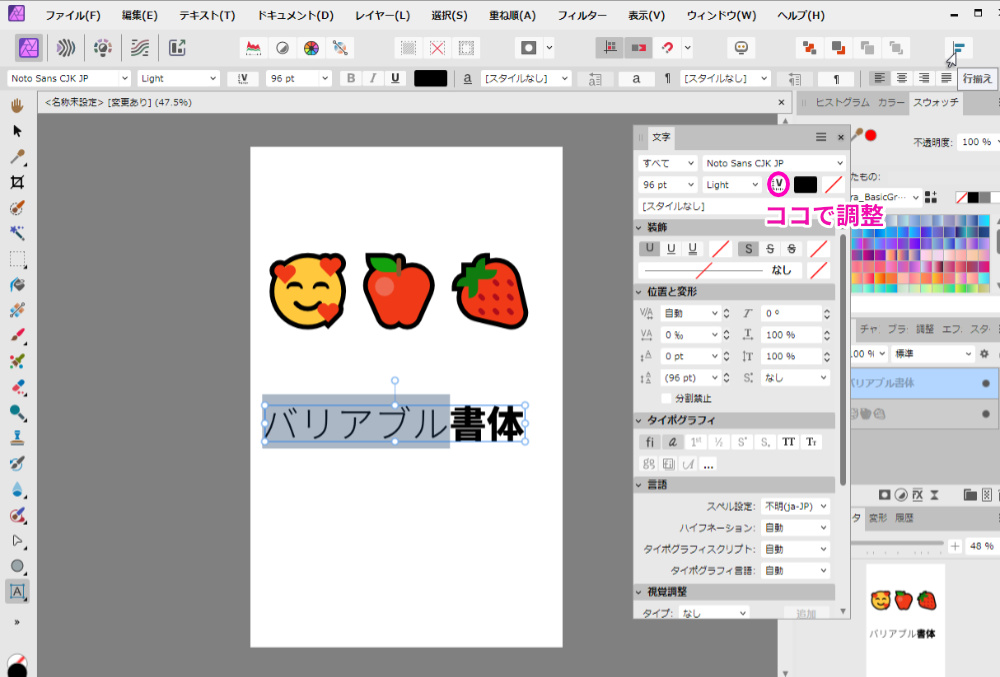The width and height of the screenshot is (1000, 677).
Task: Select the Crop tool in the left toolbar
Action: 17,182
